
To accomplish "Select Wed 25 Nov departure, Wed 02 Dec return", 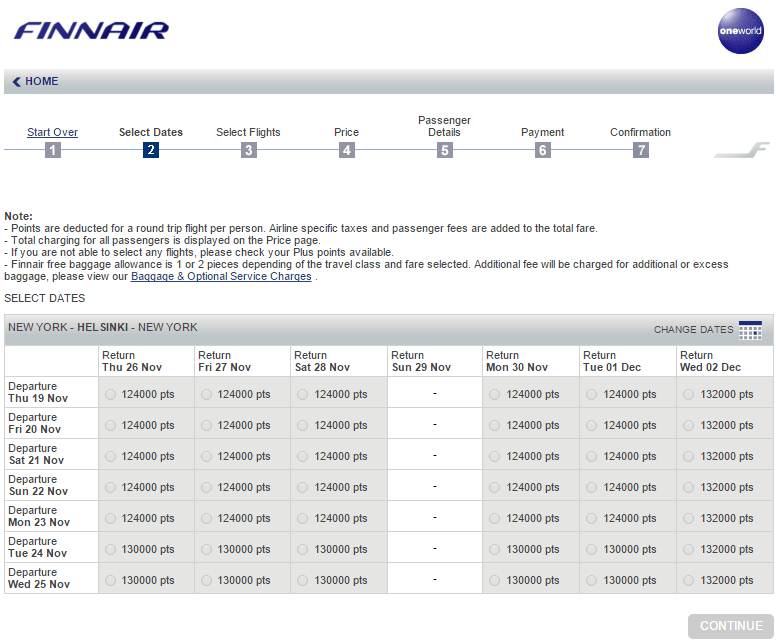I will [688, 581].
